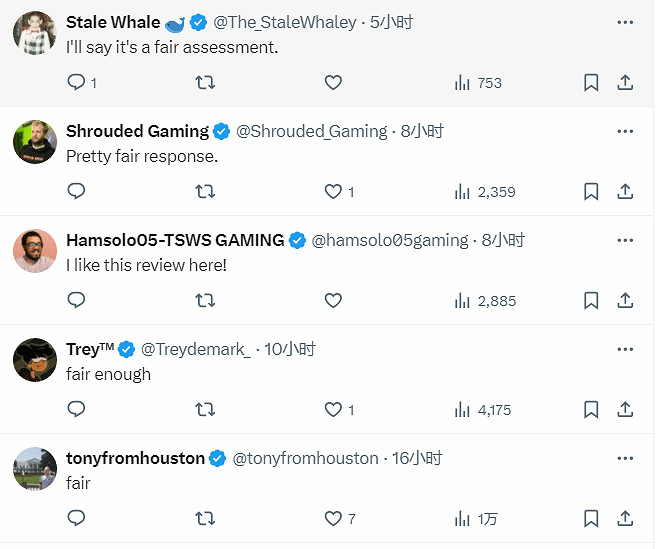
Task: Open @hamsolo05gaming handle link
Action: click(390, 240)
